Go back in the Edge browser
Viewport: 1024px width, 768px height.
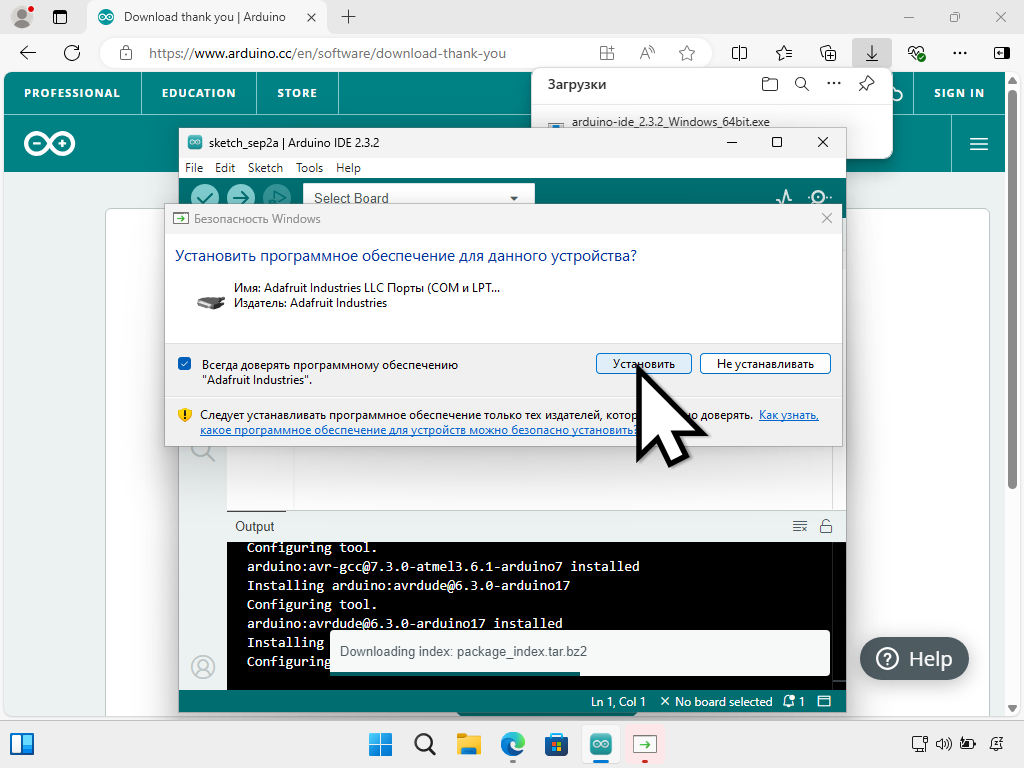point(28,53)
